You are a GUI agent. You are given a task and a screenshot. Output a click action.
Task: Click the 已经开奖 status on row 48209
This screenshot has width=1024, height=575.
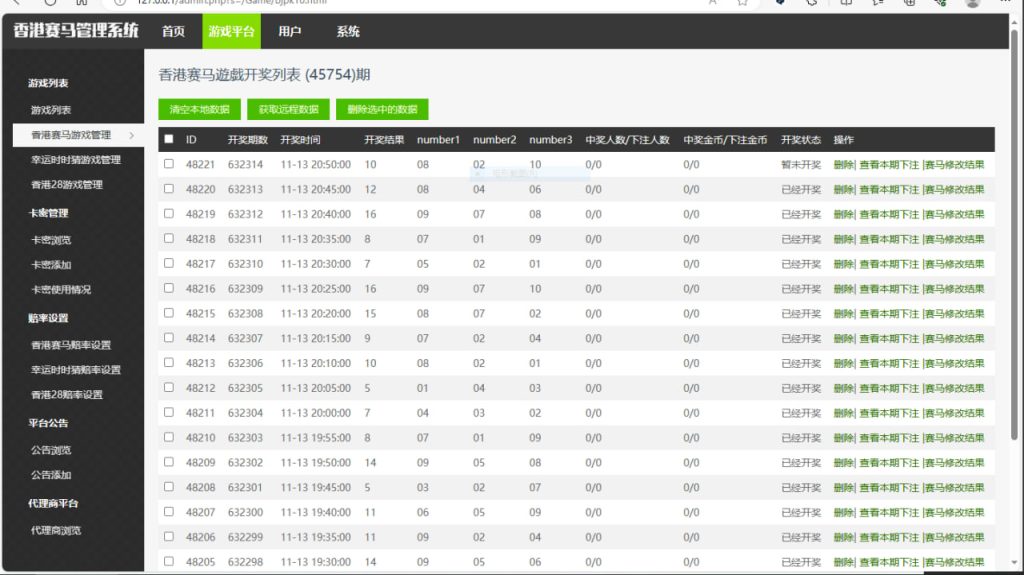[x=801, y=463]
